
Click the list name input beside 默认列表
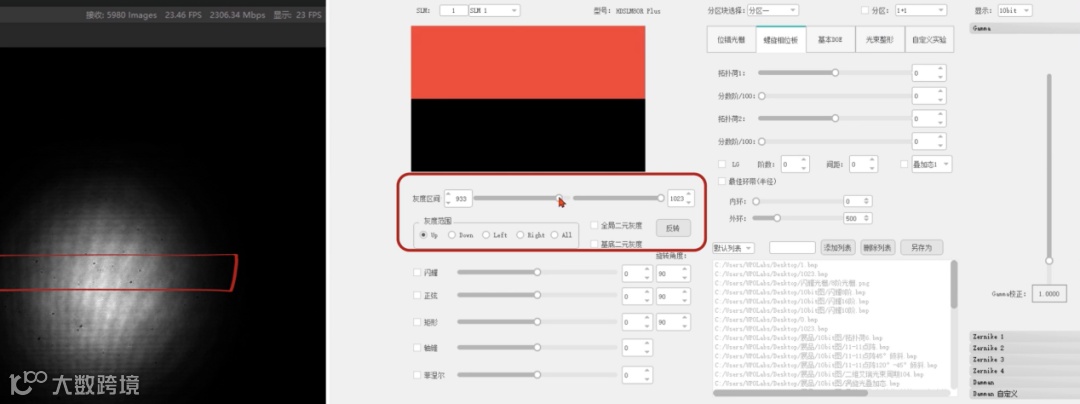792,248
